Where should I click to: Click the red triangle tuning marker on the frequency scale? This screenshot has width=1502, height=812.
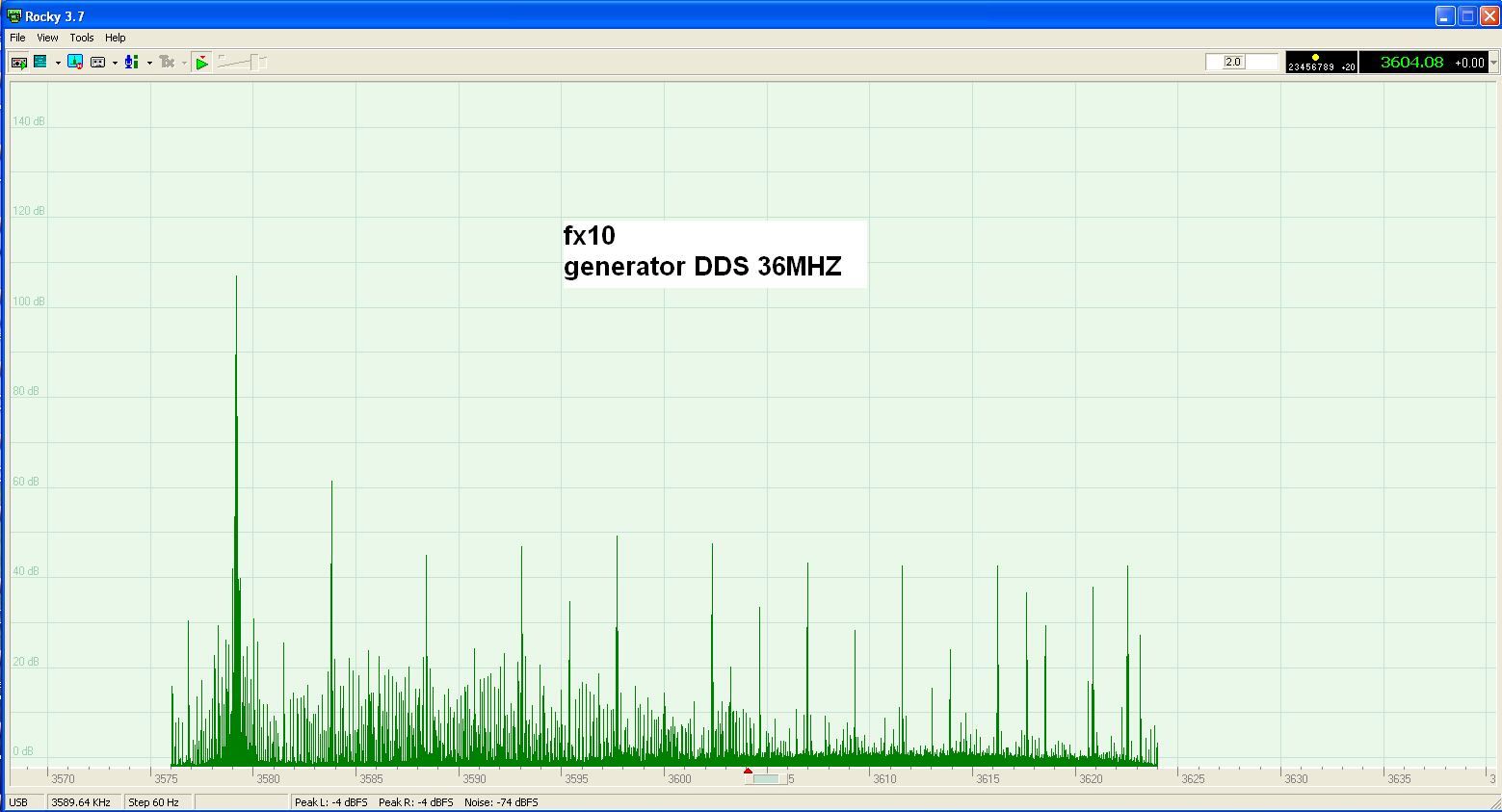[x=748, y=771]
